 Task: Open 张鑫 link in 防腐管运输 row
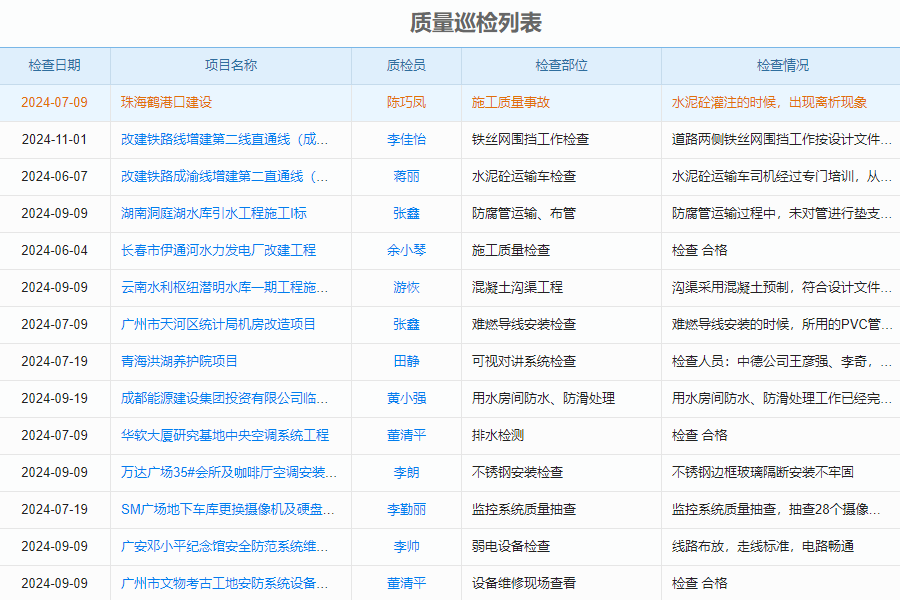point(406,214)
